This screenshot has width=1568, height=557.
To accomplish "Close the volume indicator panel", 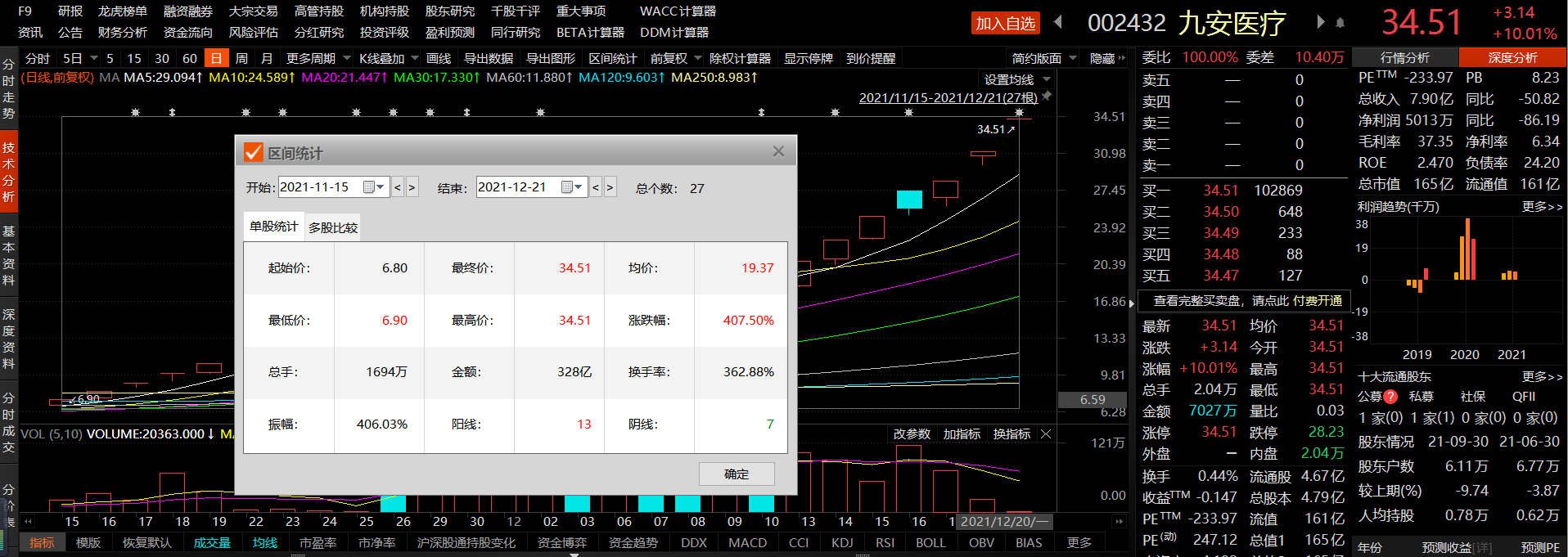I will tap(1045, 434).
